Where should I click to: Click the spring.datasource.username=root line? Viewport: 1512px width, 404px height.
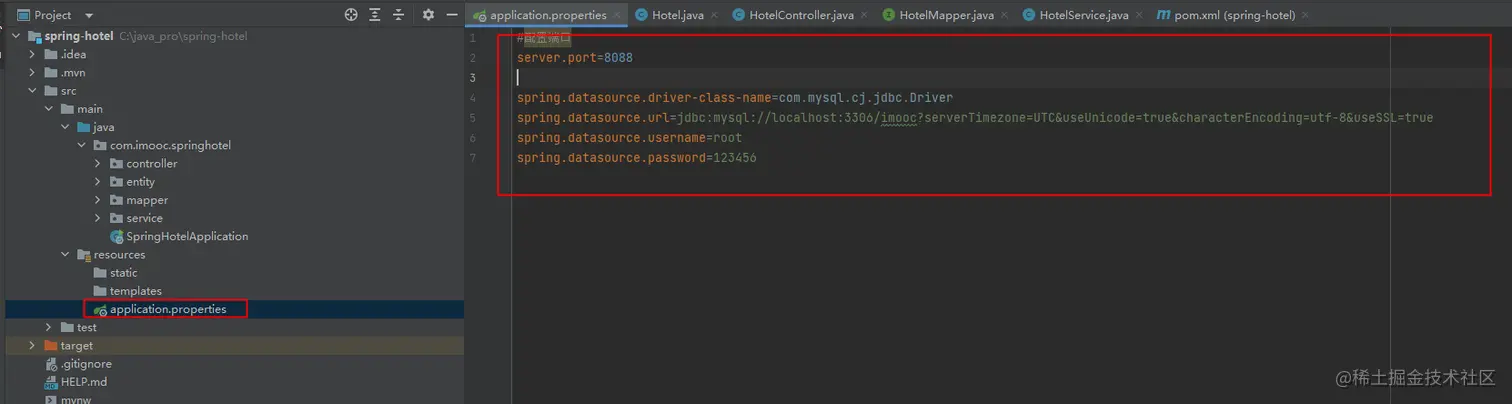click(x=629, y=138)
